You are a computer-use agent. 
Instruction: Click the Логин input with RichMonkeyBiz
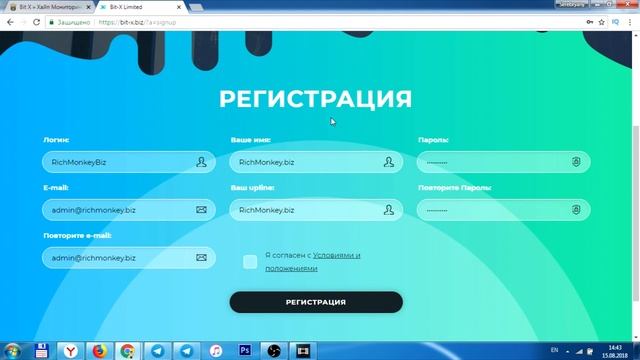129,162
